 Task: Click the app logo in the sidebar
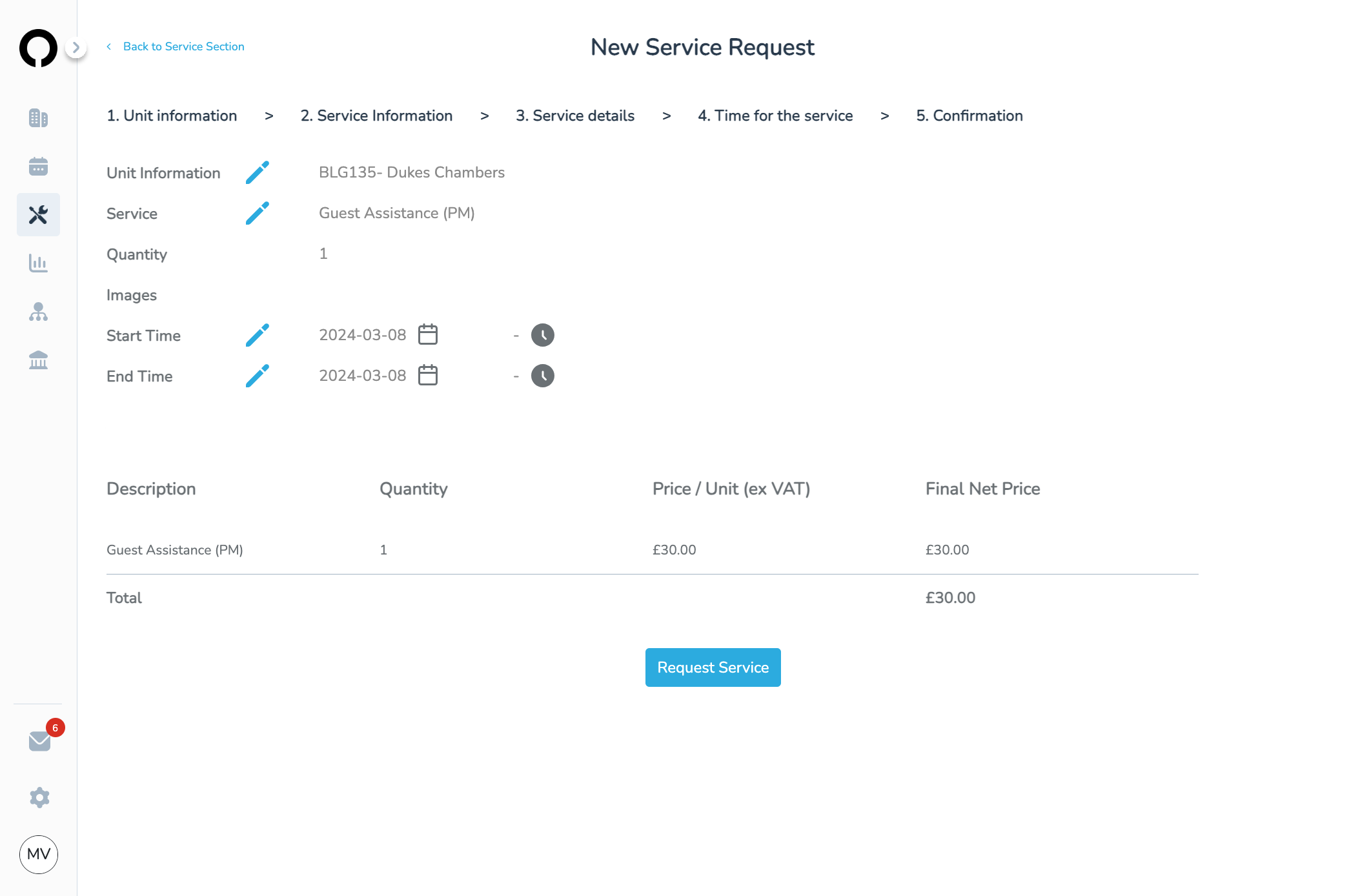[x=38, y=48]
